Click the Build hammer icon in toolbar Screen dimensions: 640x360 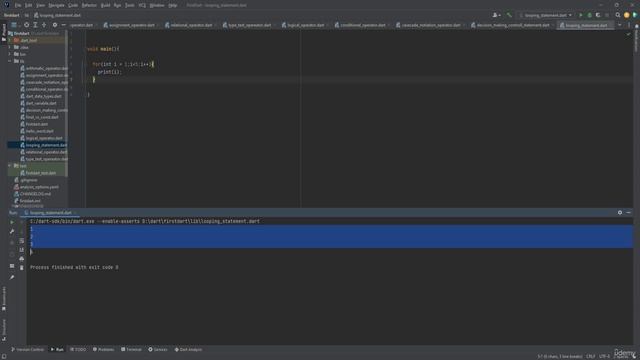(509, 15)
